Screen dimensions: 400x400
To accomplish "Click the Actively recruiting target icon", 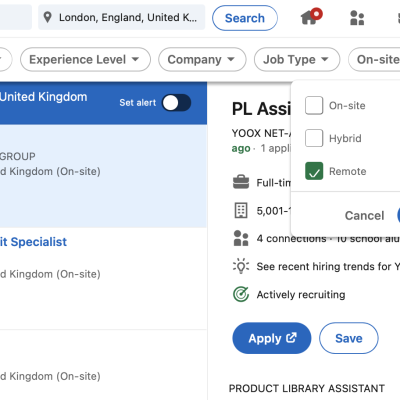I will click(x=241, y=294).
